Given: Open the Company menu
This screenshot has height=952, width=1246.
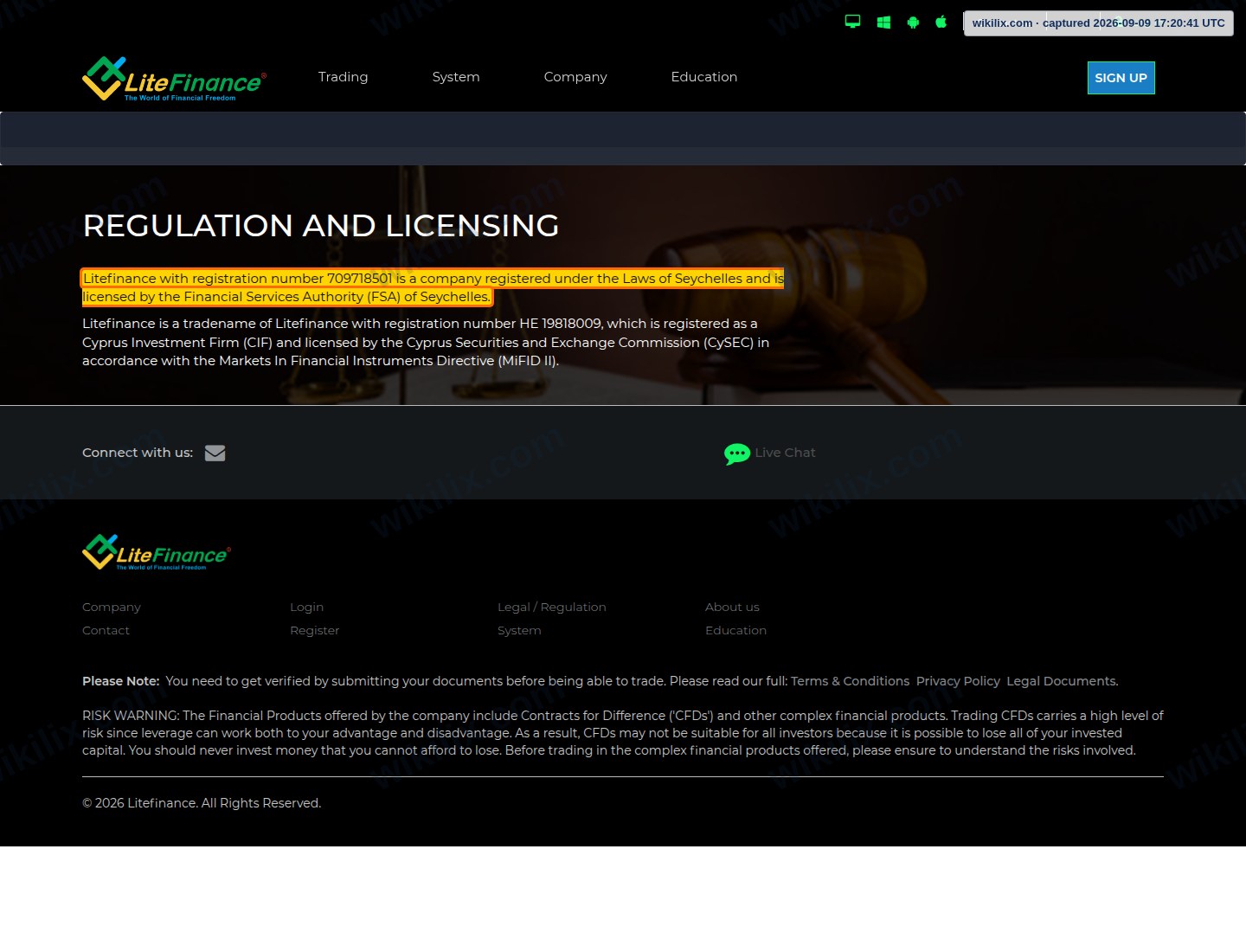Looking at the screenshot, I should click(575, 77).
